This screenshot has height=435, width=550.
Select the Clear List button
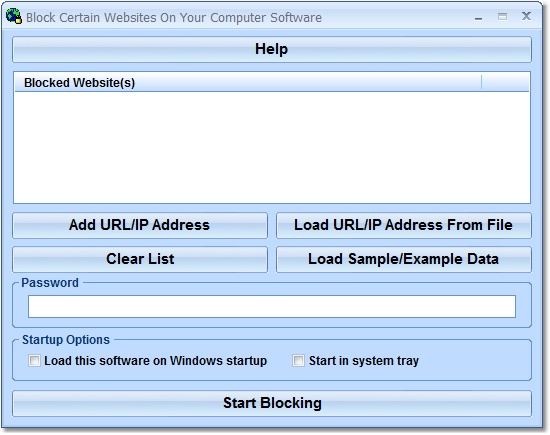140,259
